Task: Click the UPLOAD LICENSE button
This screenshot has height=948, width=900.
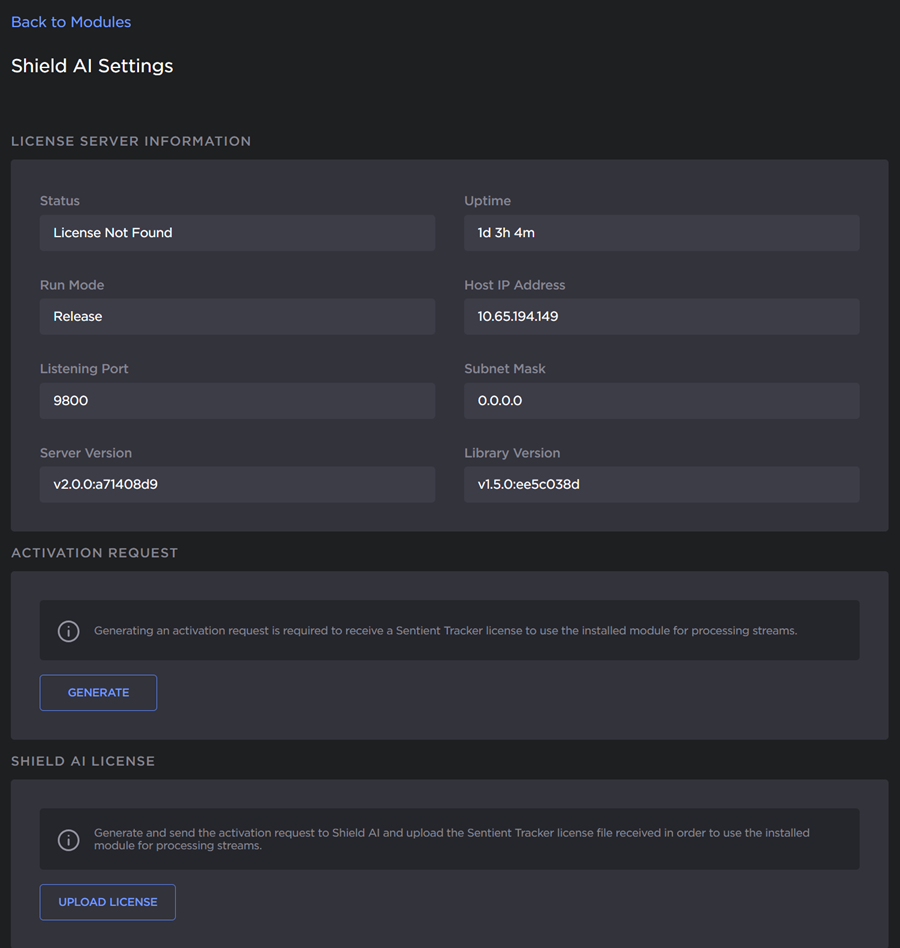Action: pos(108,902)
